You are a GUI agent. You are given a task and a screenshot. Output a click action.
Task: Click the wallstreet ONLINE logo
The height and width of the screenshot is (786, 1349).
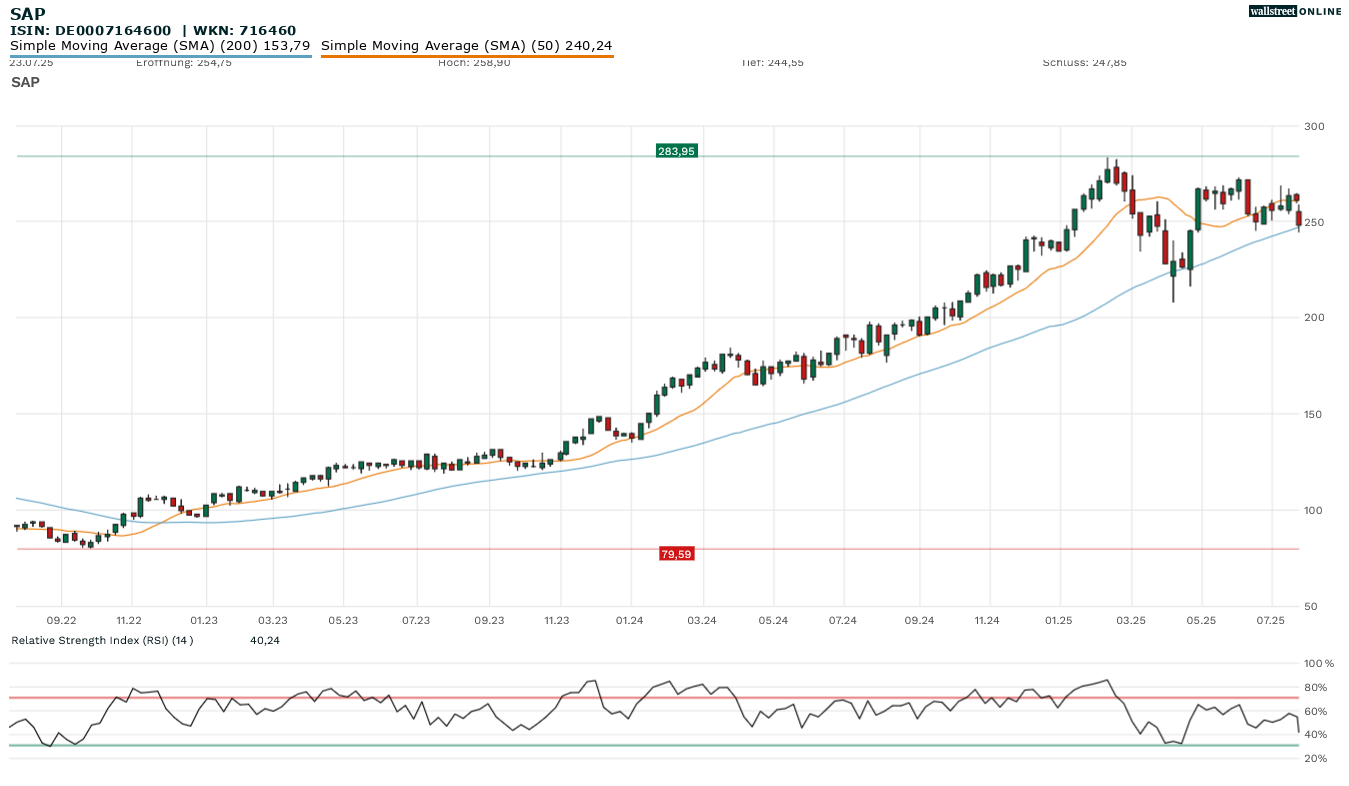click(1295, 11)
